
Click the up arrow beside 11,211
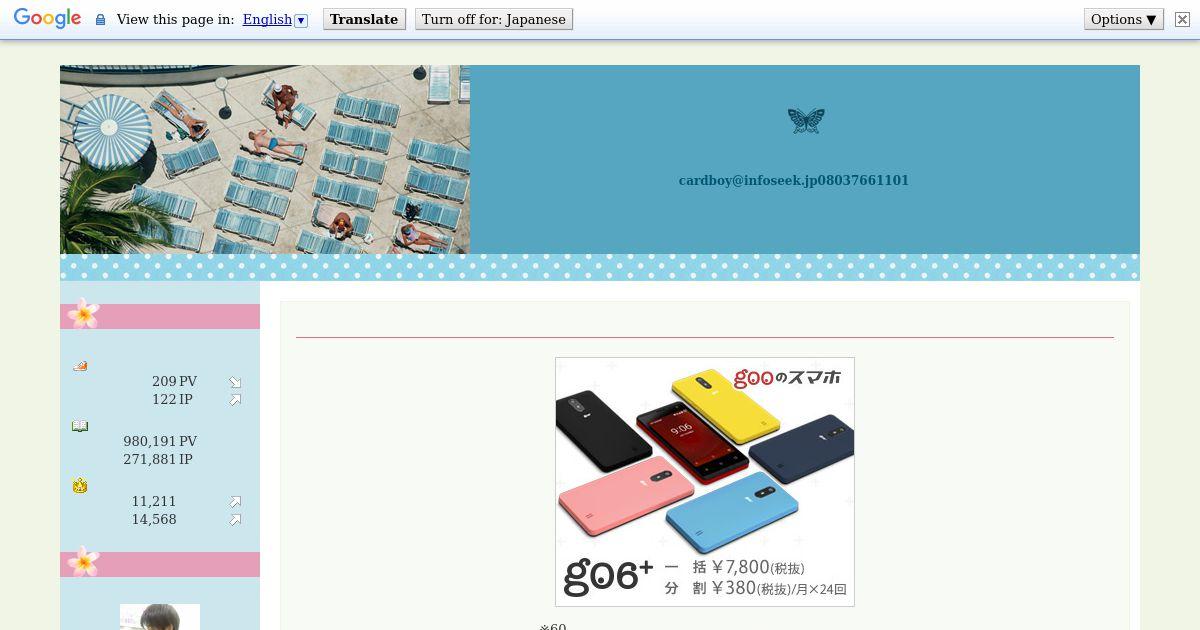tap(235, 502)
